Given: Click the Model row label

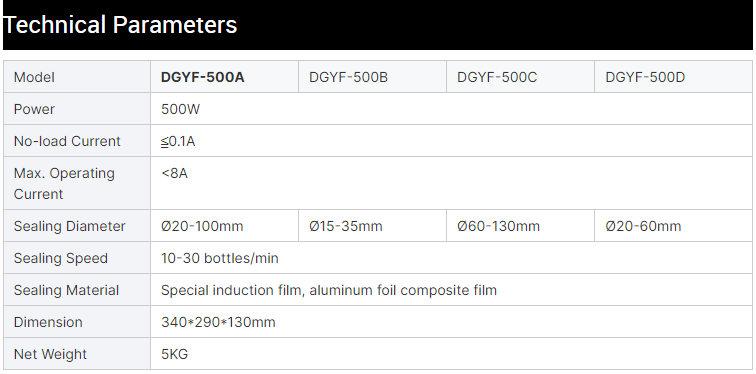Looking at the screenshot, I should pos(34,77).
